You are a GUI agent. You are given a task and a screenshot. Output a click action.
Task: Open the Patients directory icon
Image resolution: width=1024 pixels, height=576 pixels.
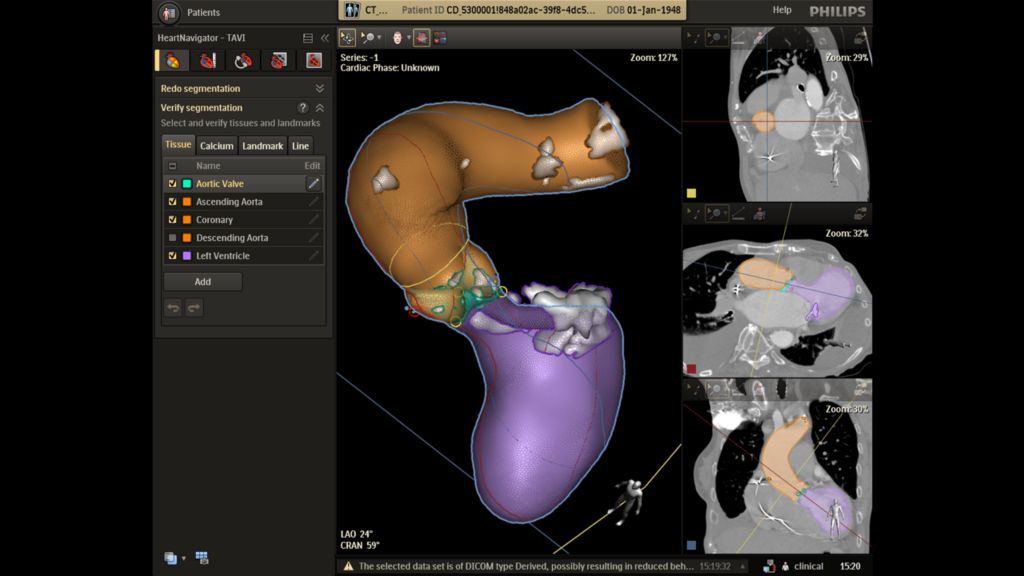[169, 12]
